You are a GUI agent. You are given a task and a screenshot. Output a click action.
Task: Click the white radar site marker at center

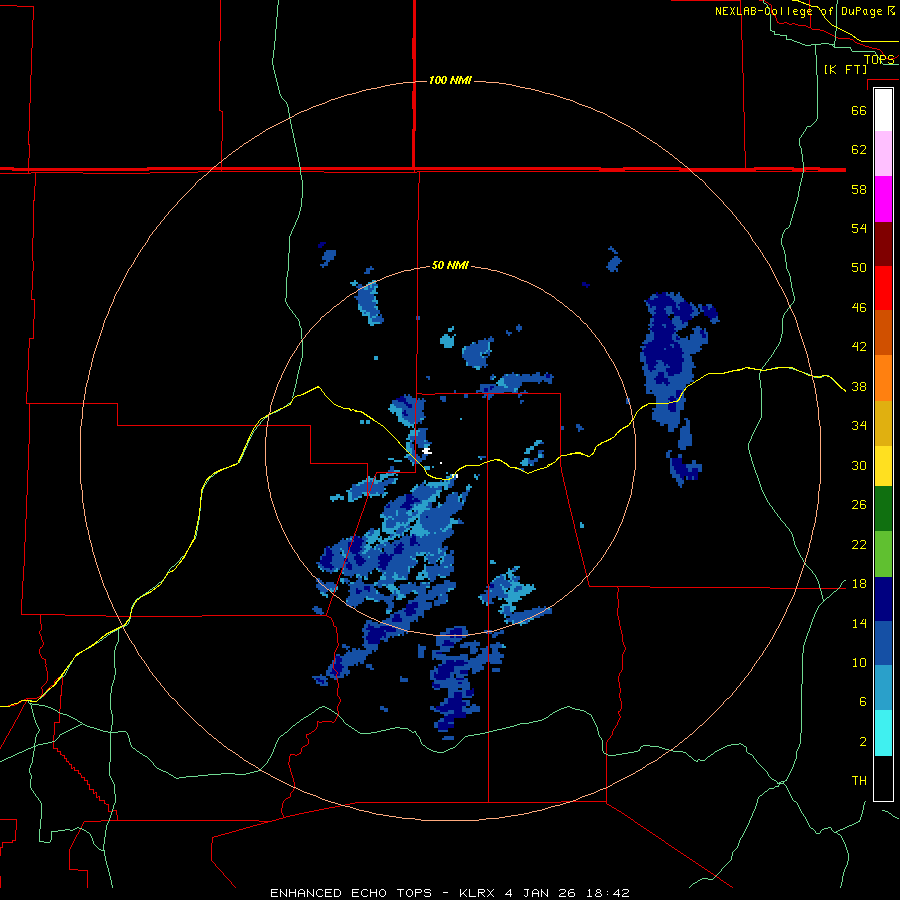click(x=426, y=452)
